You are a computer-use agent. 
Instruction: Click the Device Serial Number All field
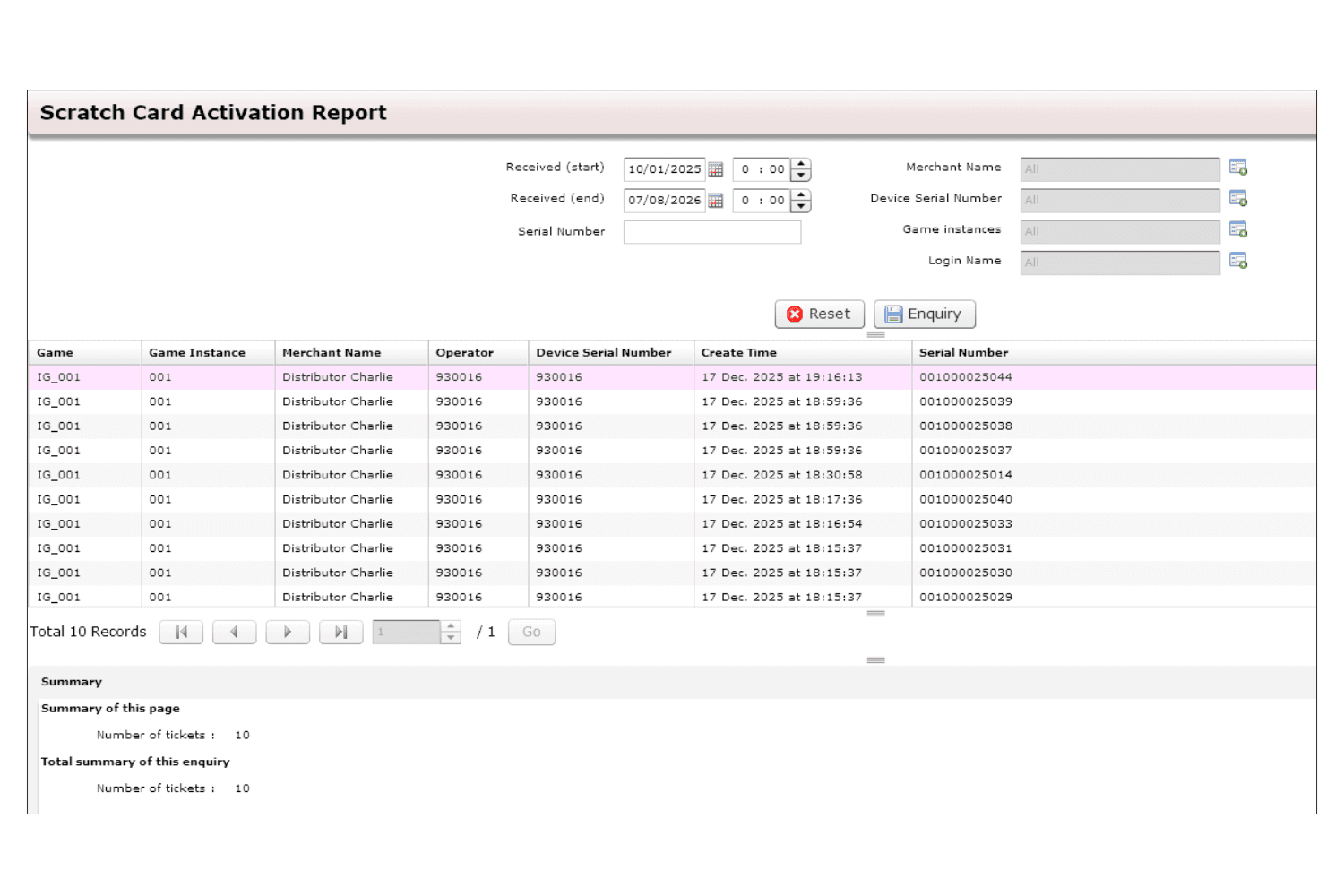[1120, 201]
